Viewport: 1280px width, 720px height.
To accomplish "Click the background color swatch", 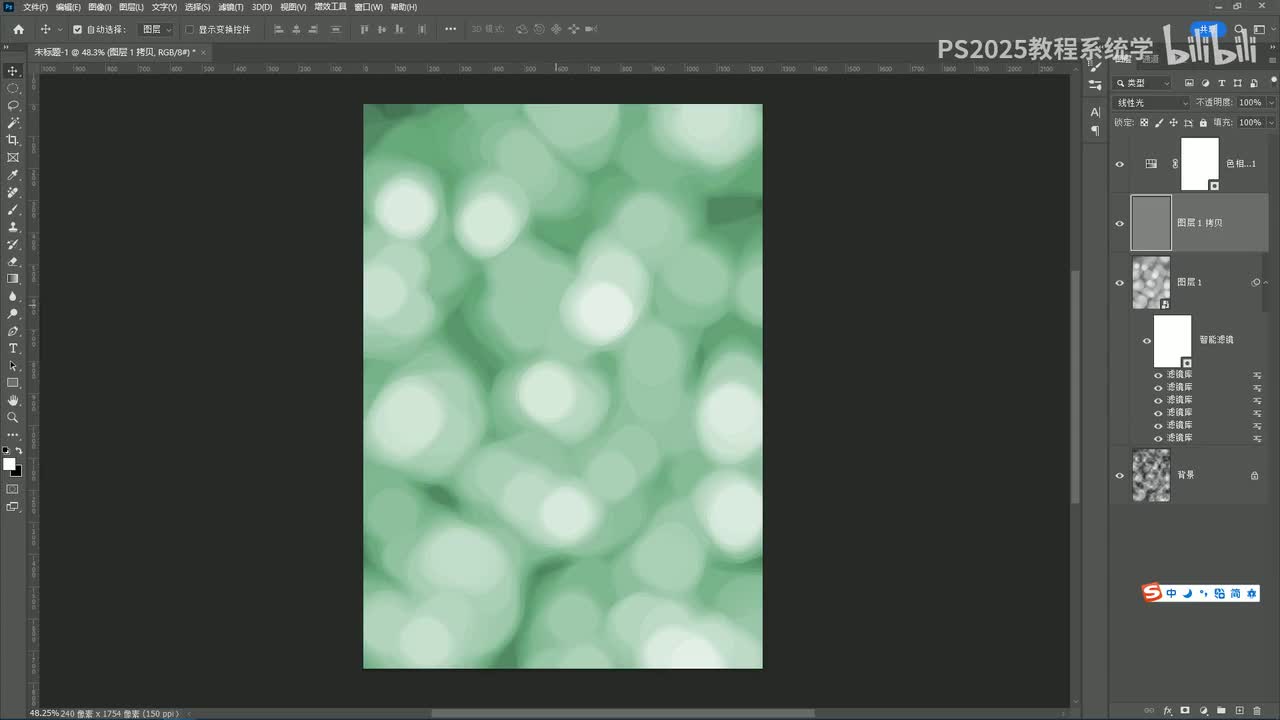I will [17, 471].
